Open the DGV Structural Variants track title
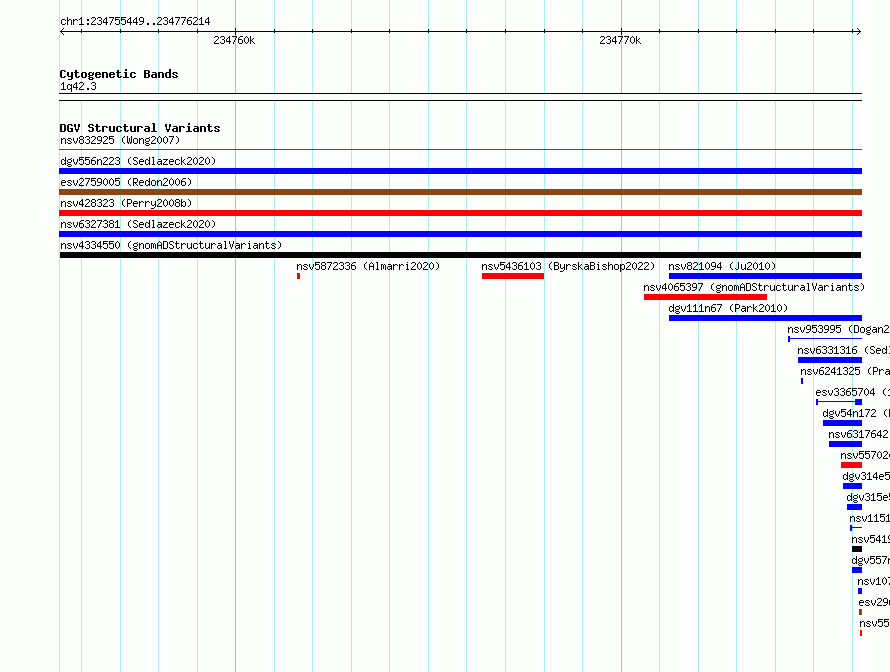 click(x=140, y=128)
